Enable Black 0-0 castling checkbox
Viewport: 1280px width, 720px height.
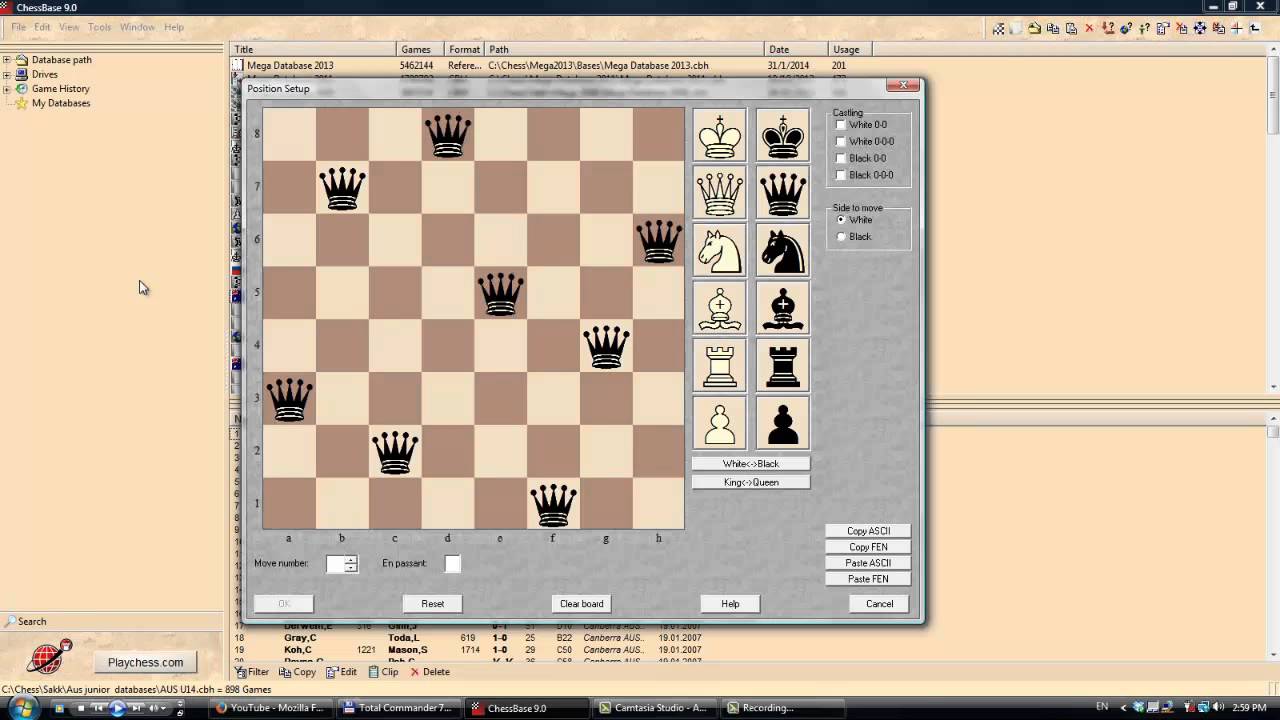coord(840,158)
